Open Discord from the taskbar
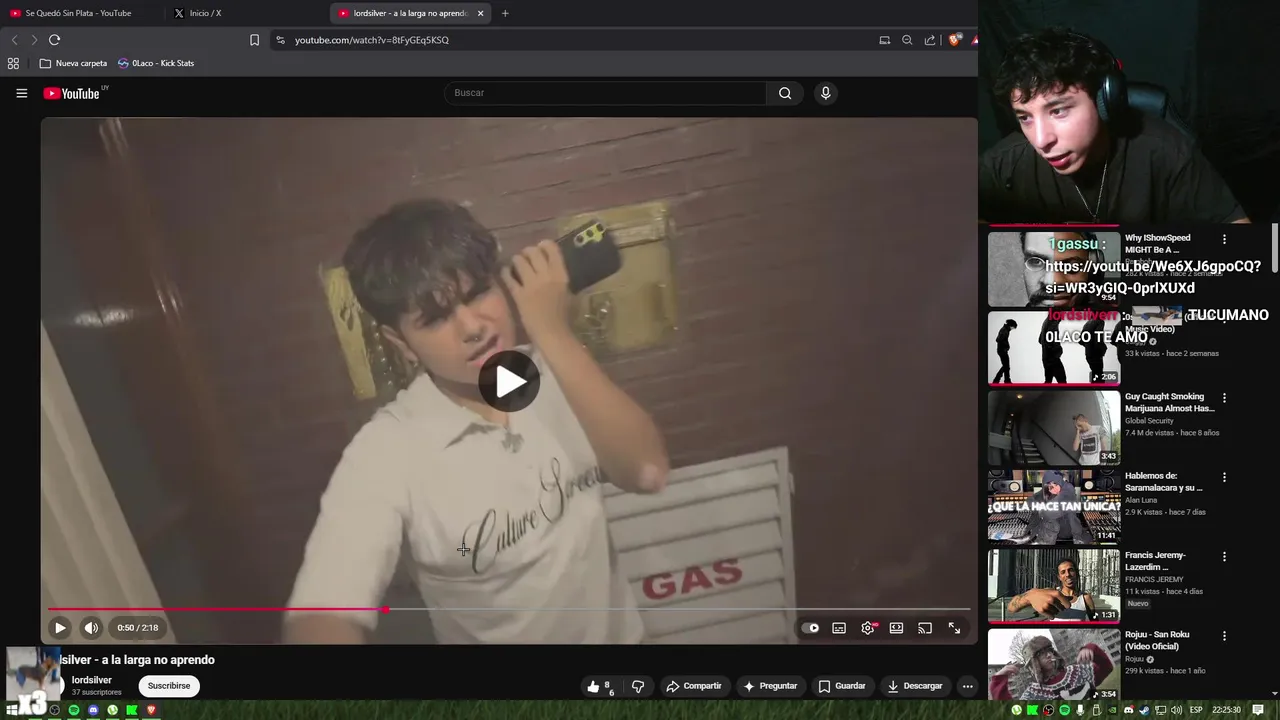Screen dimensions: 1280x720 pos(93,710)
